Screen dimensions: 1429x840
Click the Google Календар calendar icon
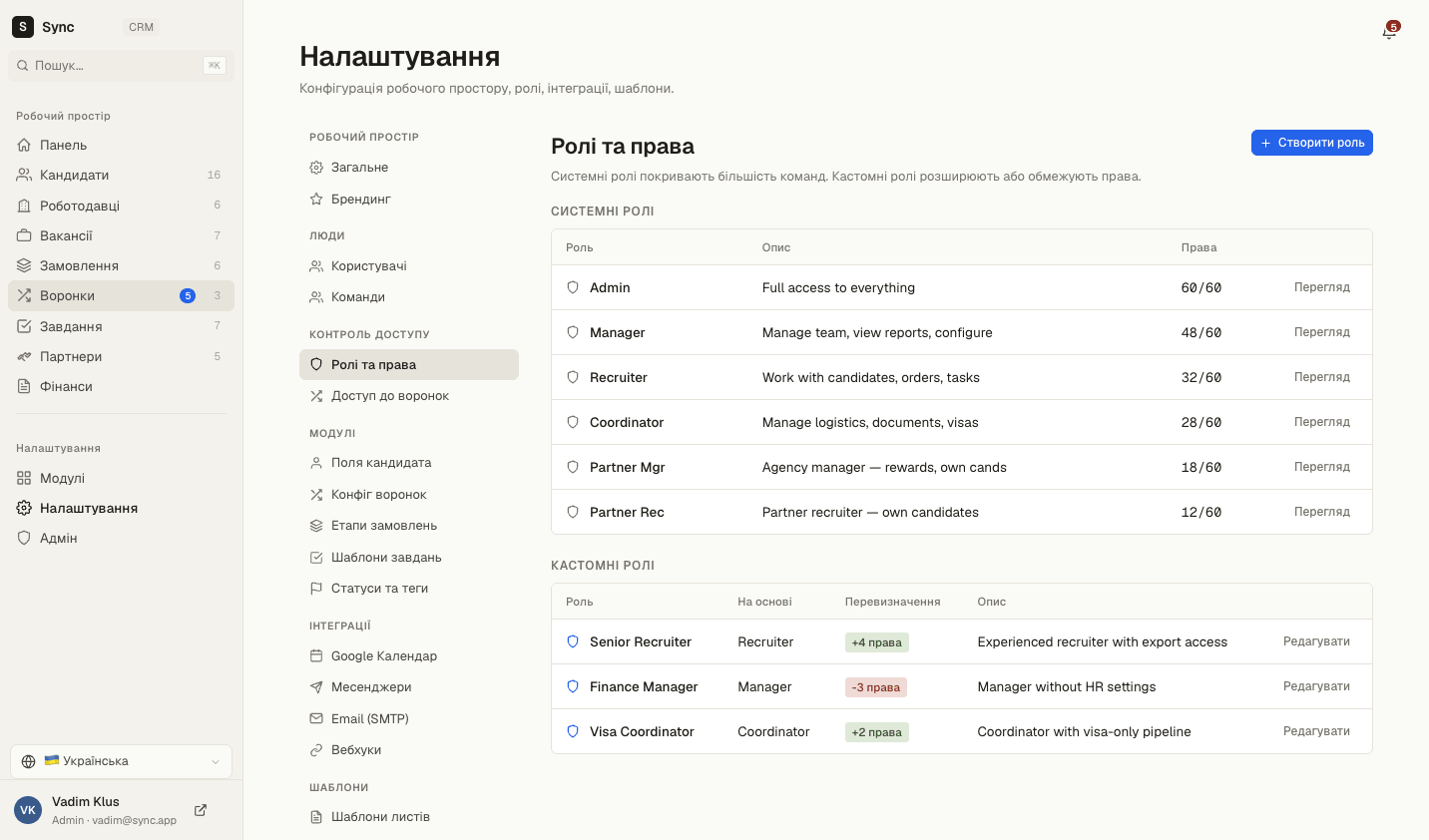coord(316,655)
